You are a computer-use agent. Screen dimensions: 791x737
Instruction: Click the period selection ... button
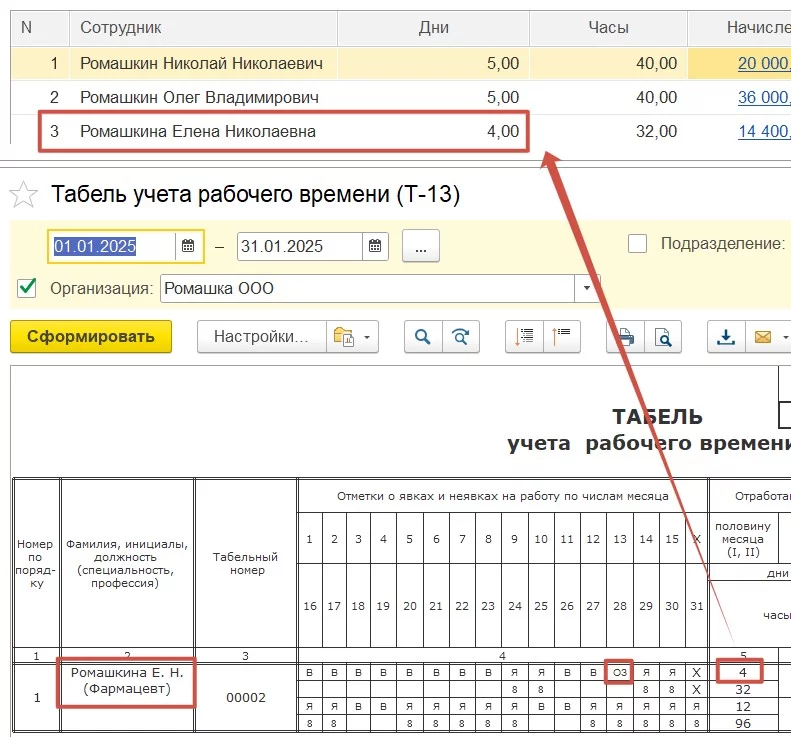point(421,246)
